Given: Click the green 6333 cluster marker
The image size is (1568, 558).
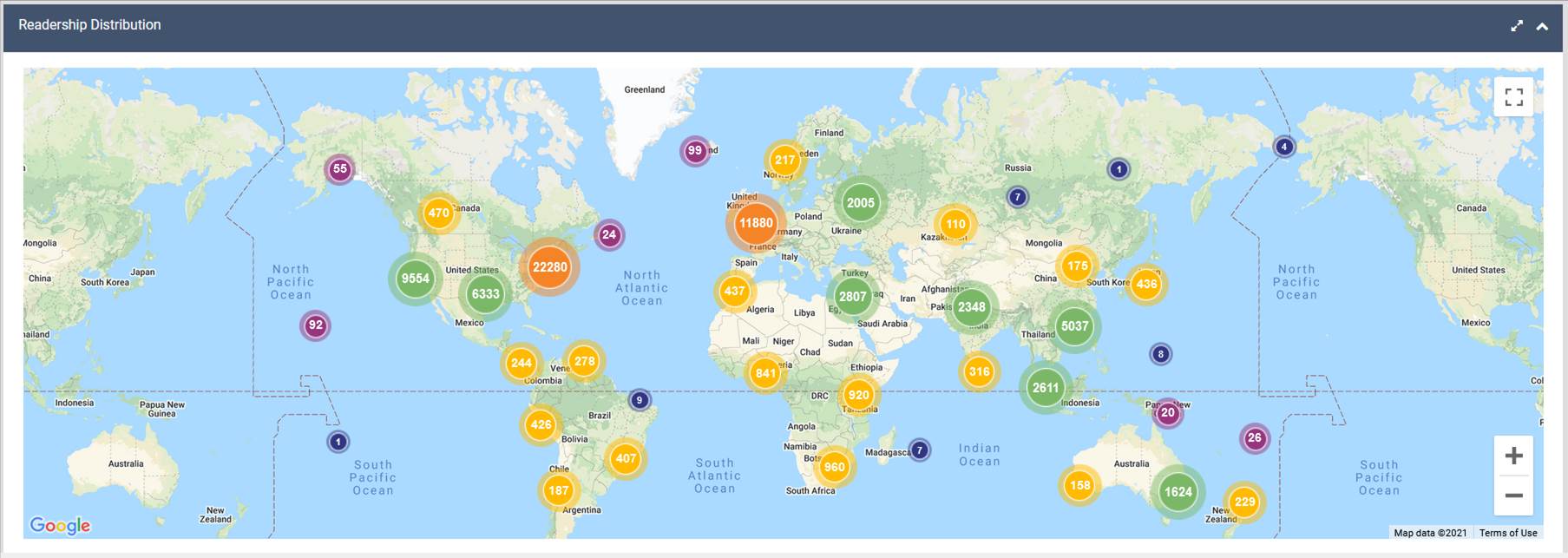Looking at the screenshot, I should 485,294.
